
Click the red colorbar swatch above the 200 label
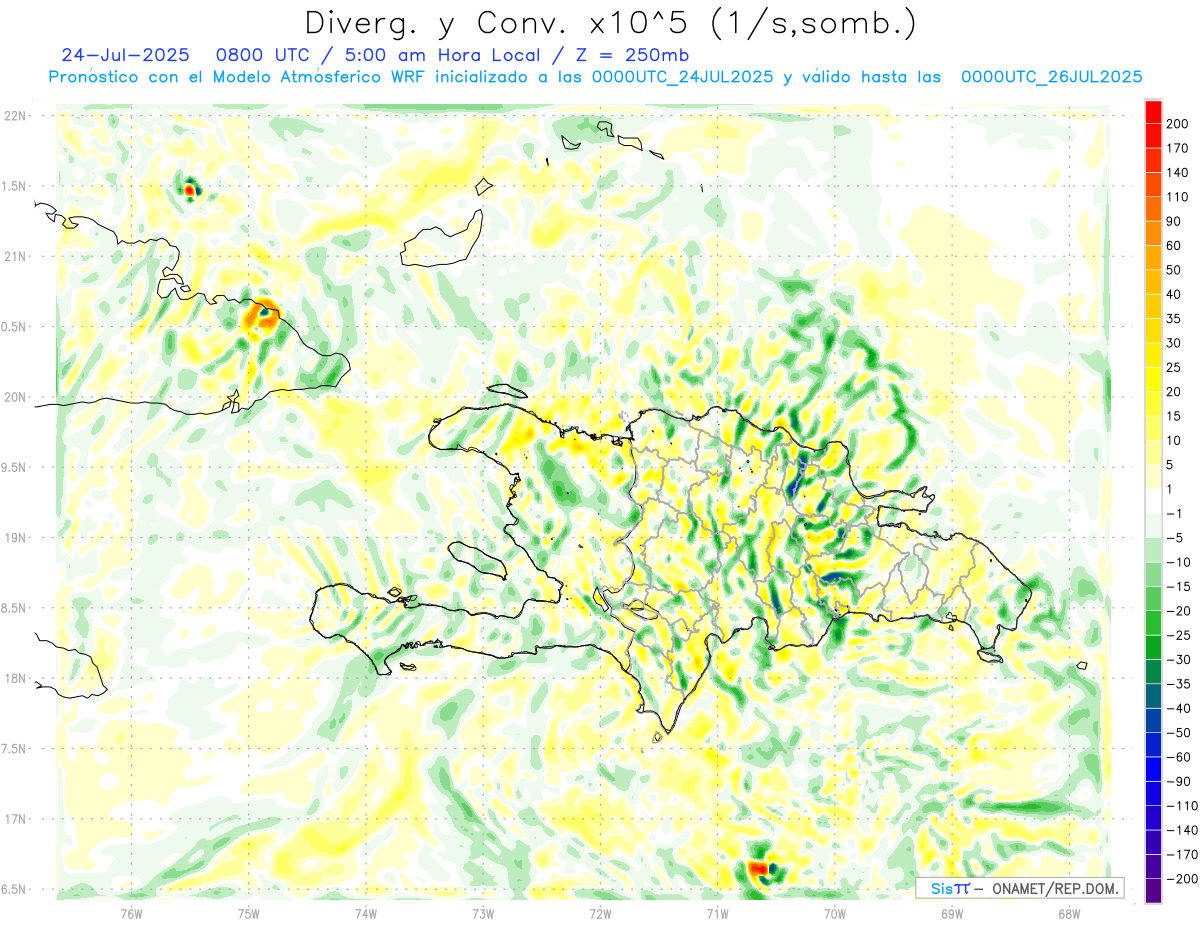point(1153,110)
